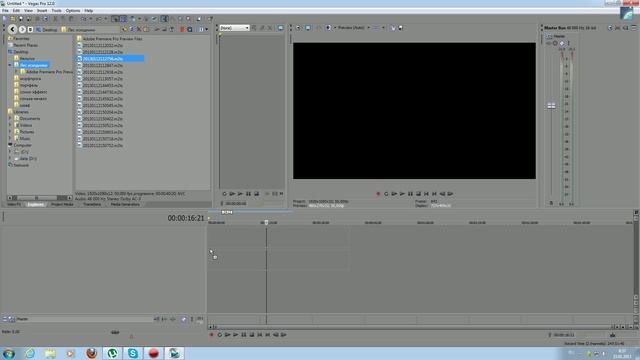The height and width of the screenshot is (360, 640).
Task: Go to project start in timeline transport
Action: [x=260, y=335]
